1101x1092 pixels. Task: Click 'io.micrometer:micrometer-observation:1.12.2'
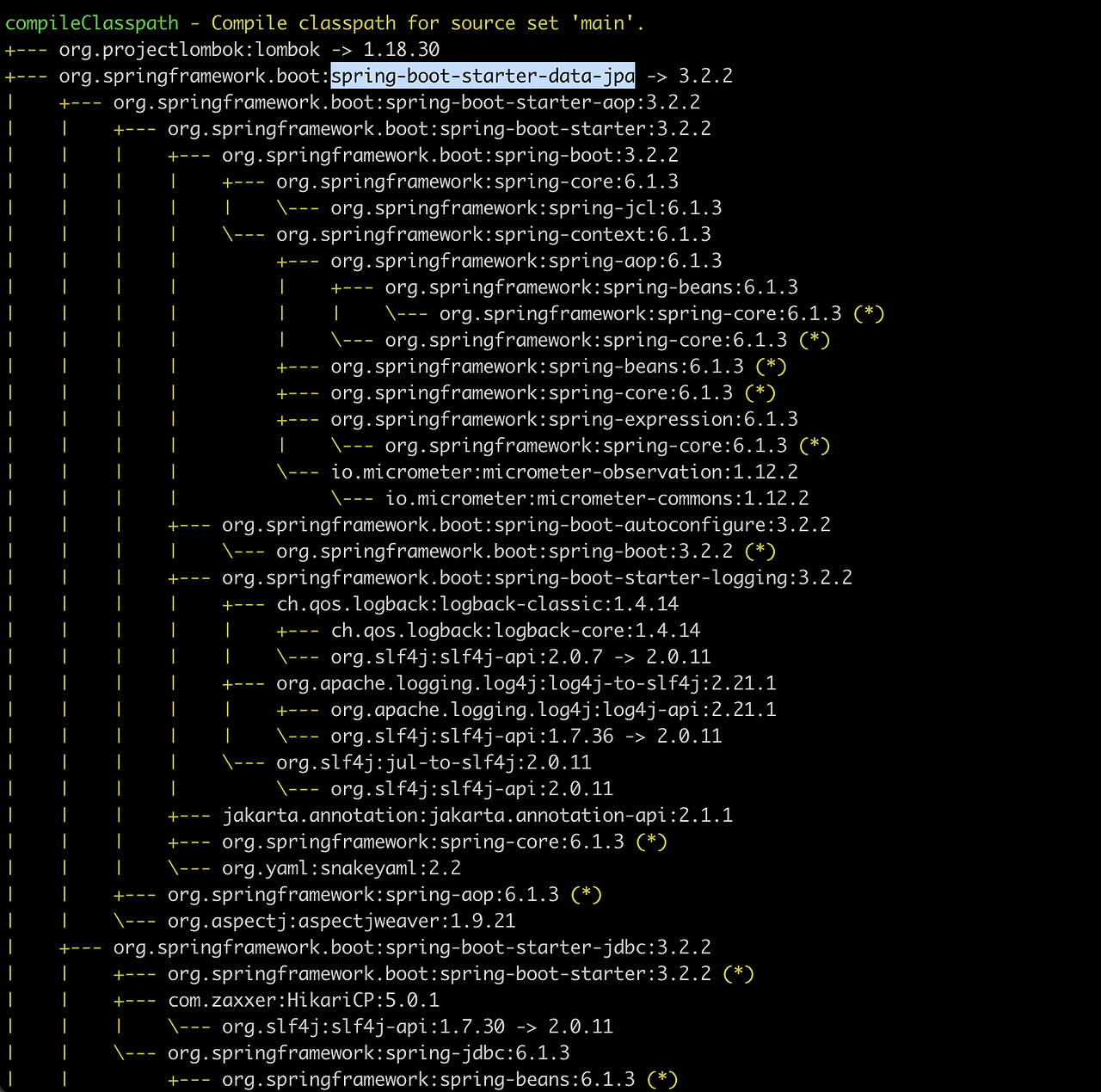(x=564, y=472)
